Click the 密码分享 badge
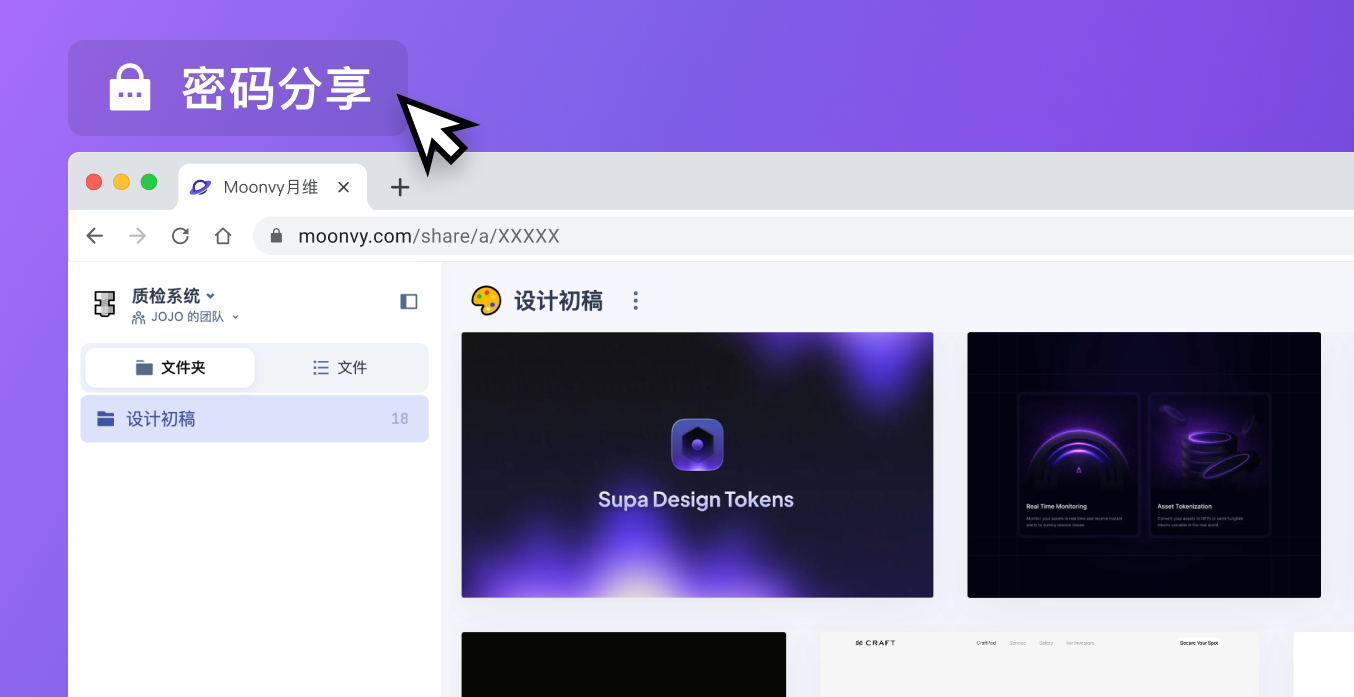Viewport: 1354px width, 697px height. (x=238, y=88)
